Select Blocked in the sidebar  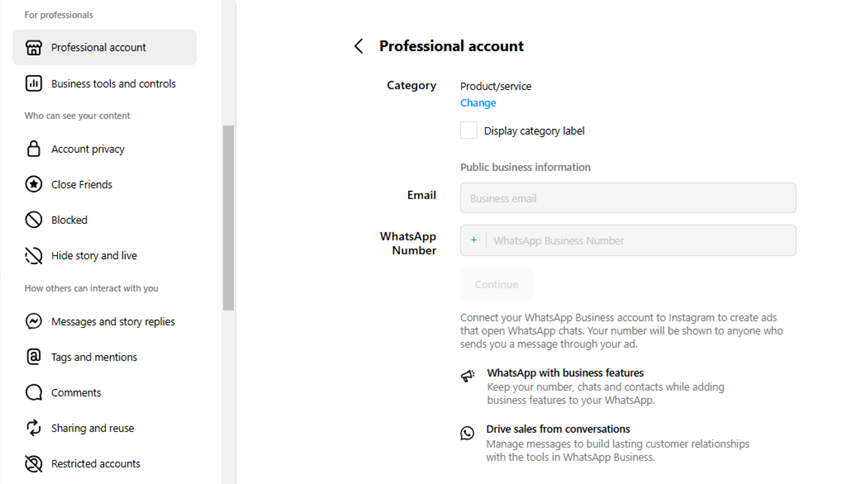point(104,220)
